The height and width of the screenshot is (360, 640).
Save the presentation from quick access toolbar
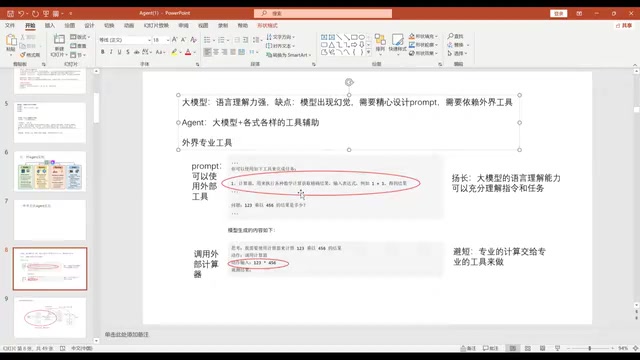pos(10,13)
